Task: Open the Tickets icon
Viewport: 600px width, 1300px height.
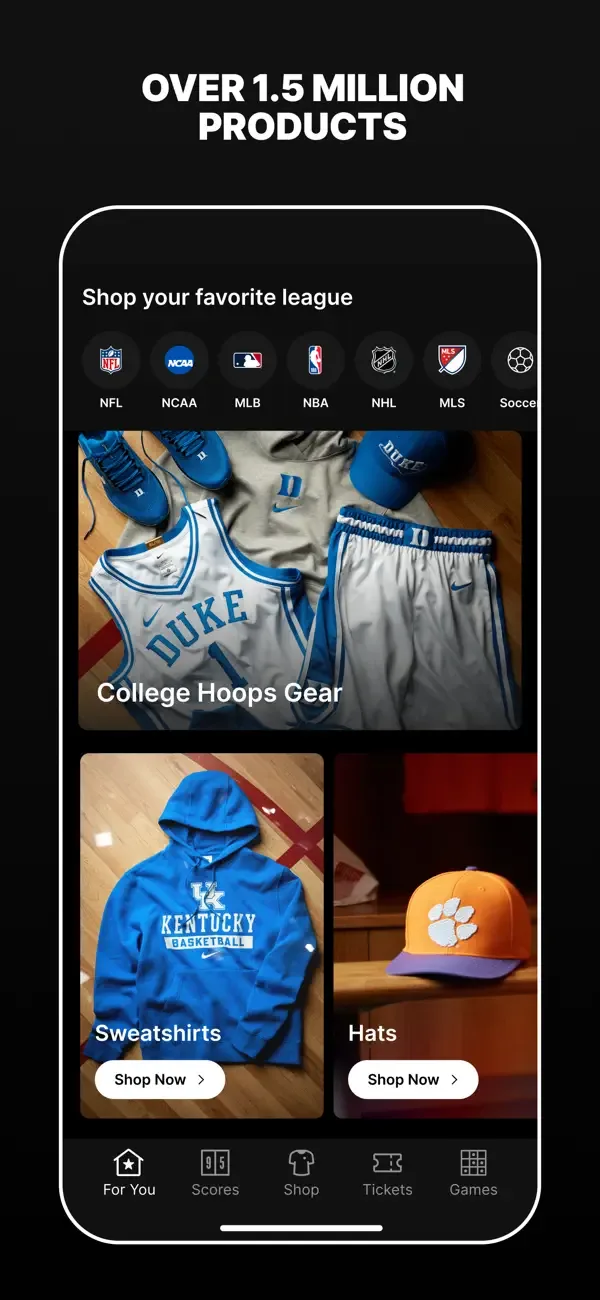Action: (x=387, y=1162)
